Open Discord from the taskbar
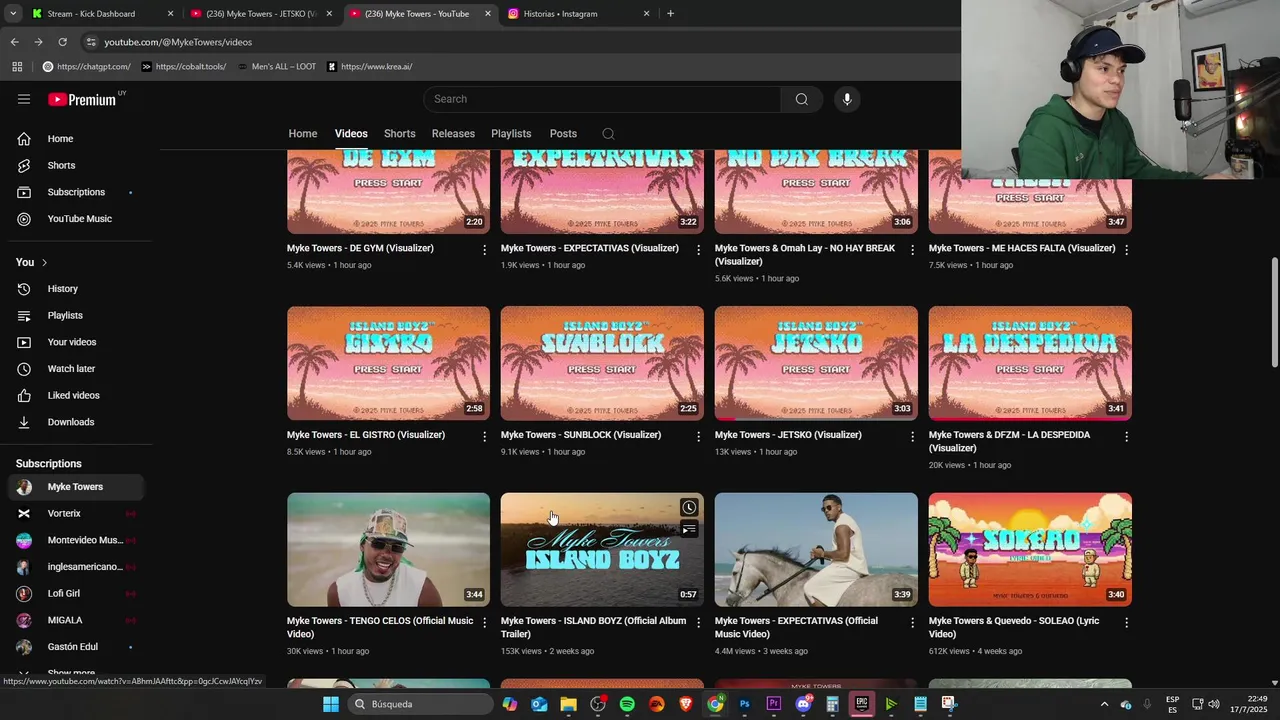The width and height of the screenshot is (1280, 720). 803,704
